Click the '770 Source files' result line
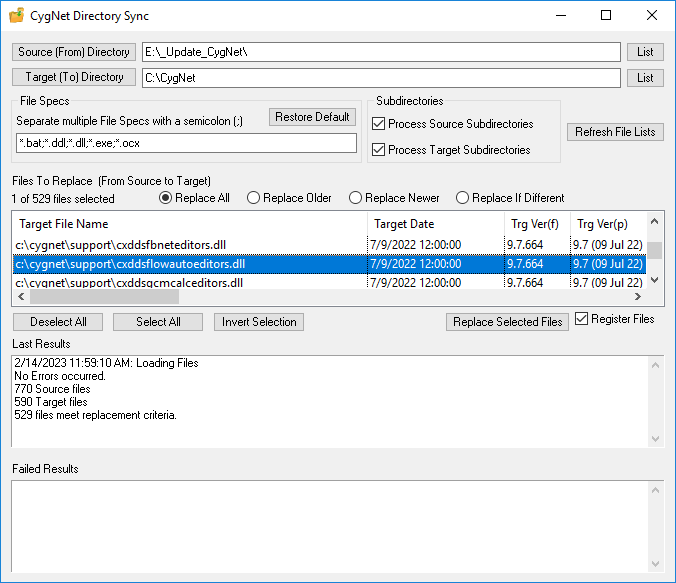The width and height of the screenshot is (676, 583). click(52, 389)
